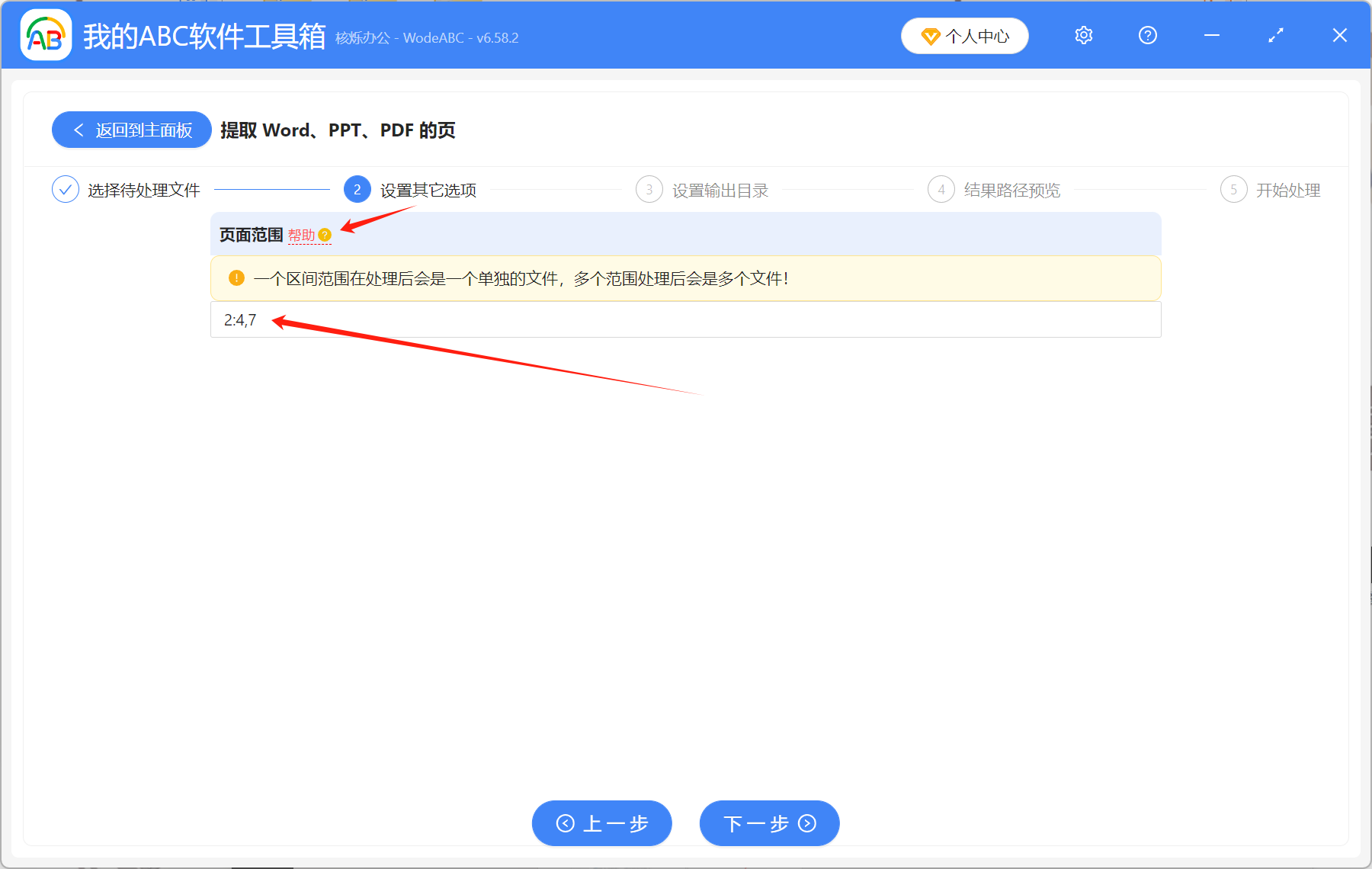Click step 5 开始处理 label
Screen dimensions: 1372x869
[x=1288, y=190]
